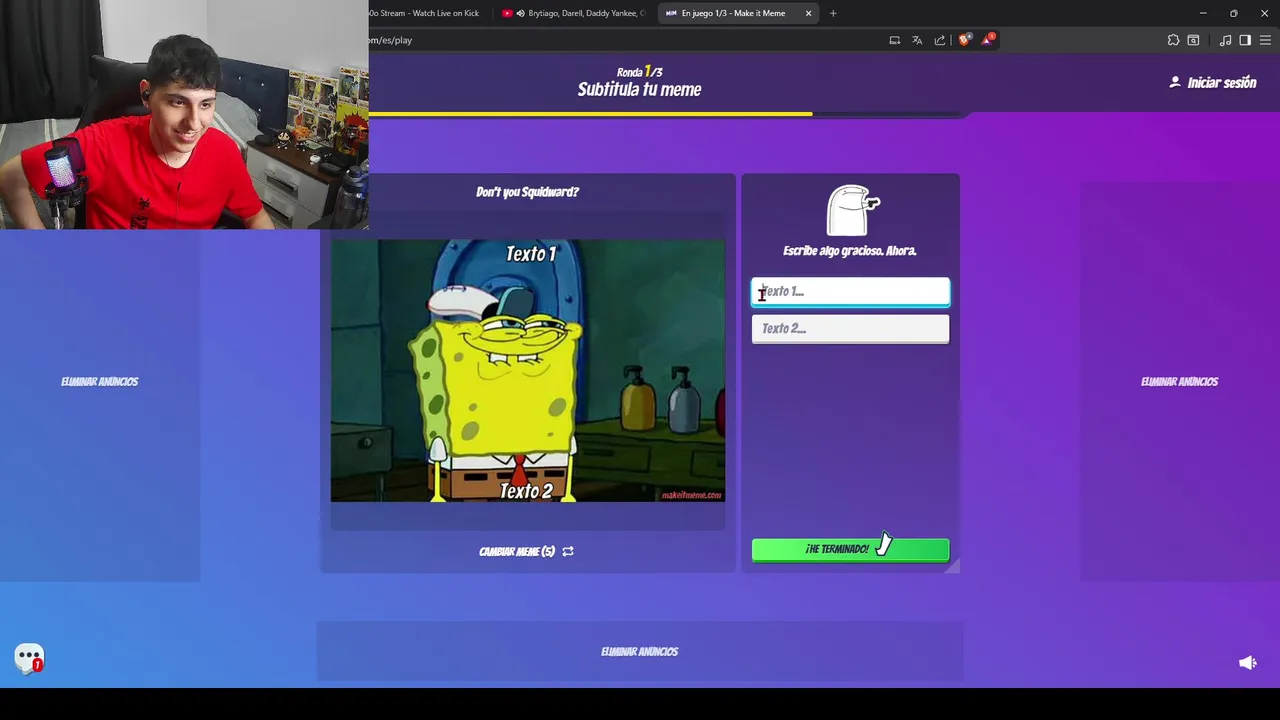This screenshot has height=720, width=1280.
Task: Click the Subtitula tu meme heading
Action: (x=639, y=89)
